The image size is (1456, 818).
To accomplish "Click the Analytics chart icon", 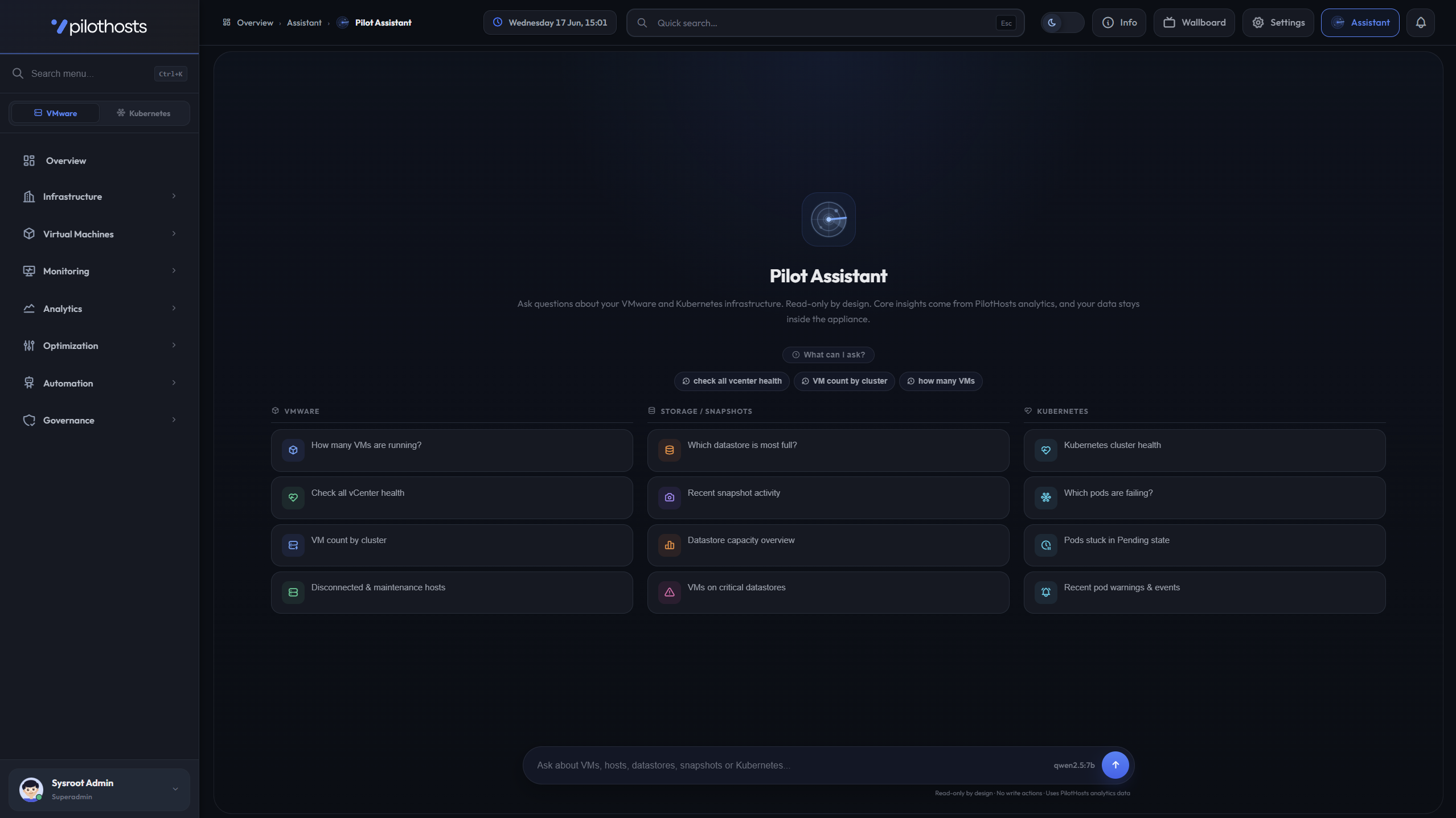I will pyautogui.click(x=29, y=309).
